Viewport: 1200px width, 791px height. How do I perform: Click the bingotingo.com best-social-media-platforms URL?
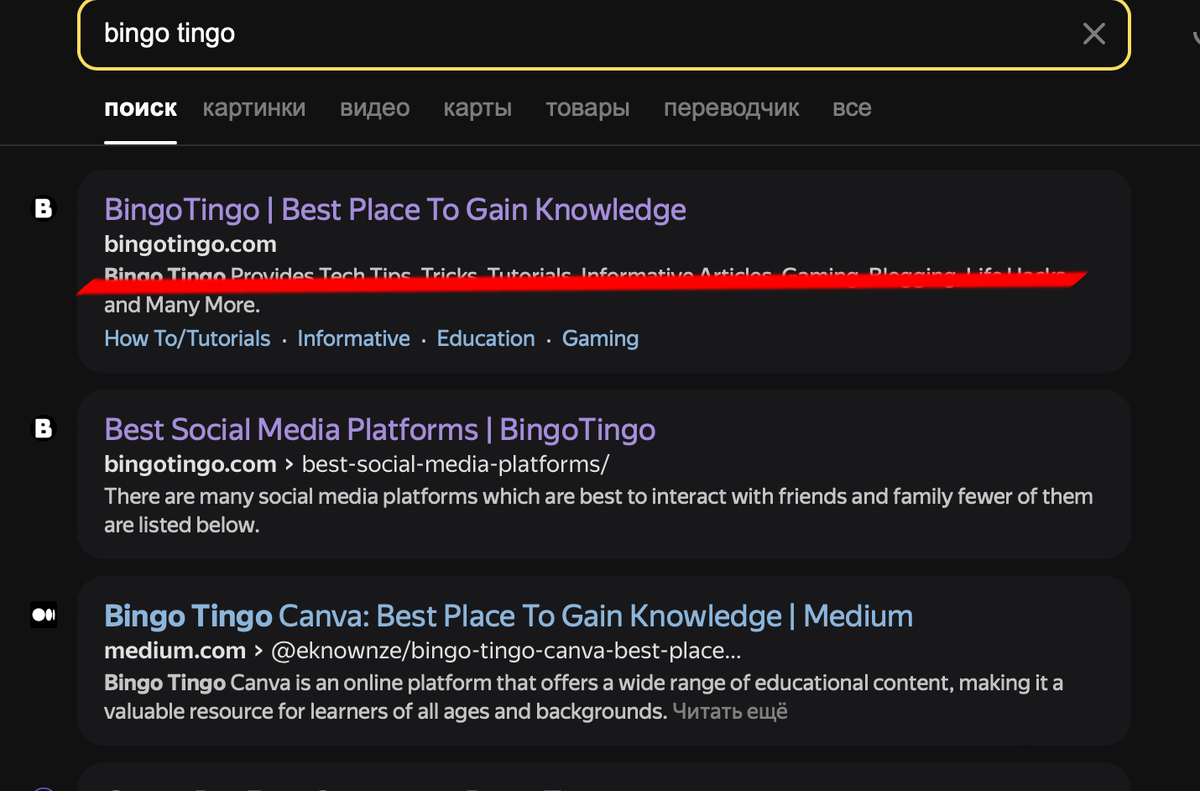coord(356,464)
